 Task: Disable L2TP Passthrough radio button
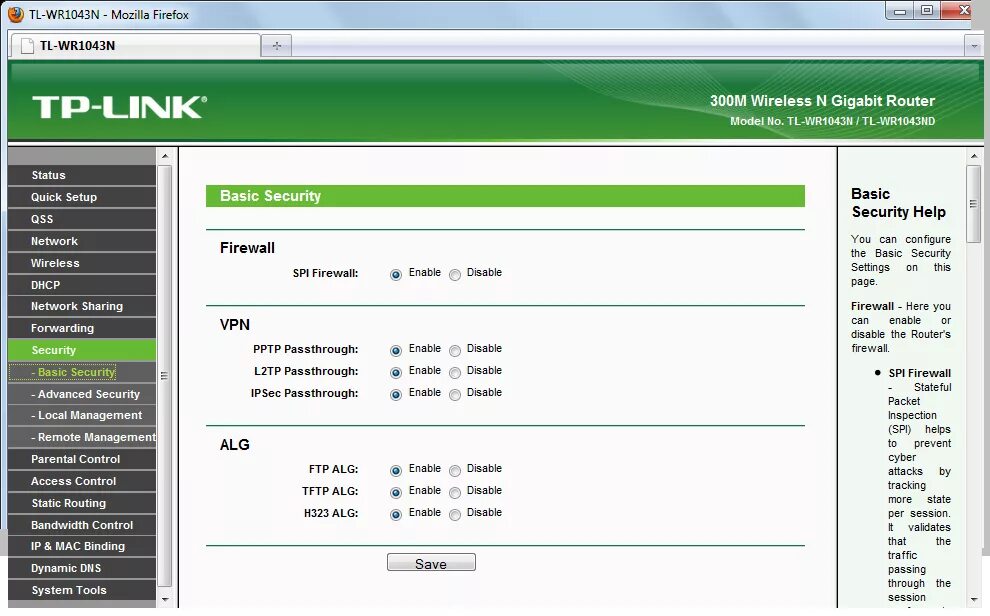coord(455,372)
